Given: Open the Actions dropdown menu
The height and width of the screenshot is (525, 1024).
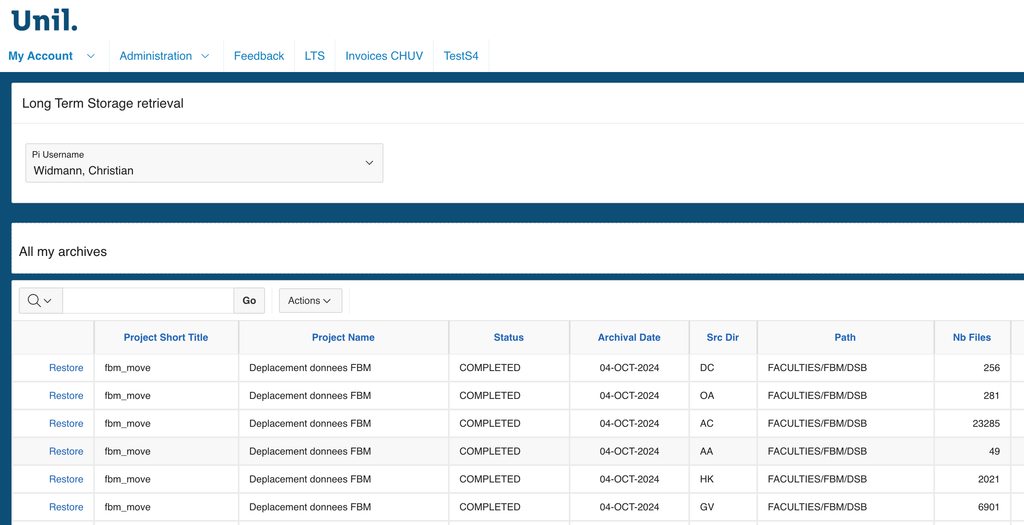Looking at the screenshot, I should tap(310, 300).
